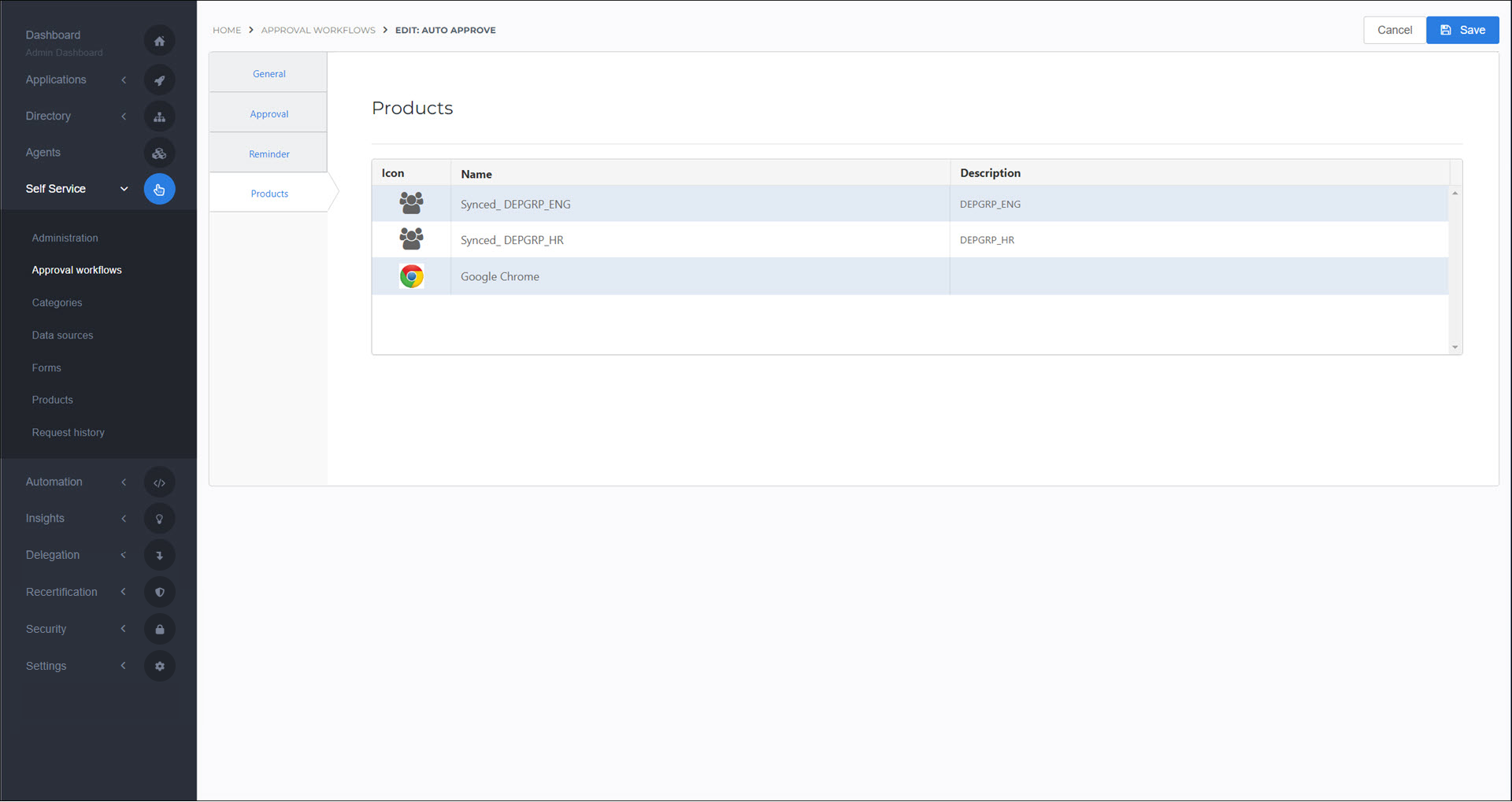Click the Security lock icon
The width and height of the screenshot is (1512, 802).
[x=159, y=629]
